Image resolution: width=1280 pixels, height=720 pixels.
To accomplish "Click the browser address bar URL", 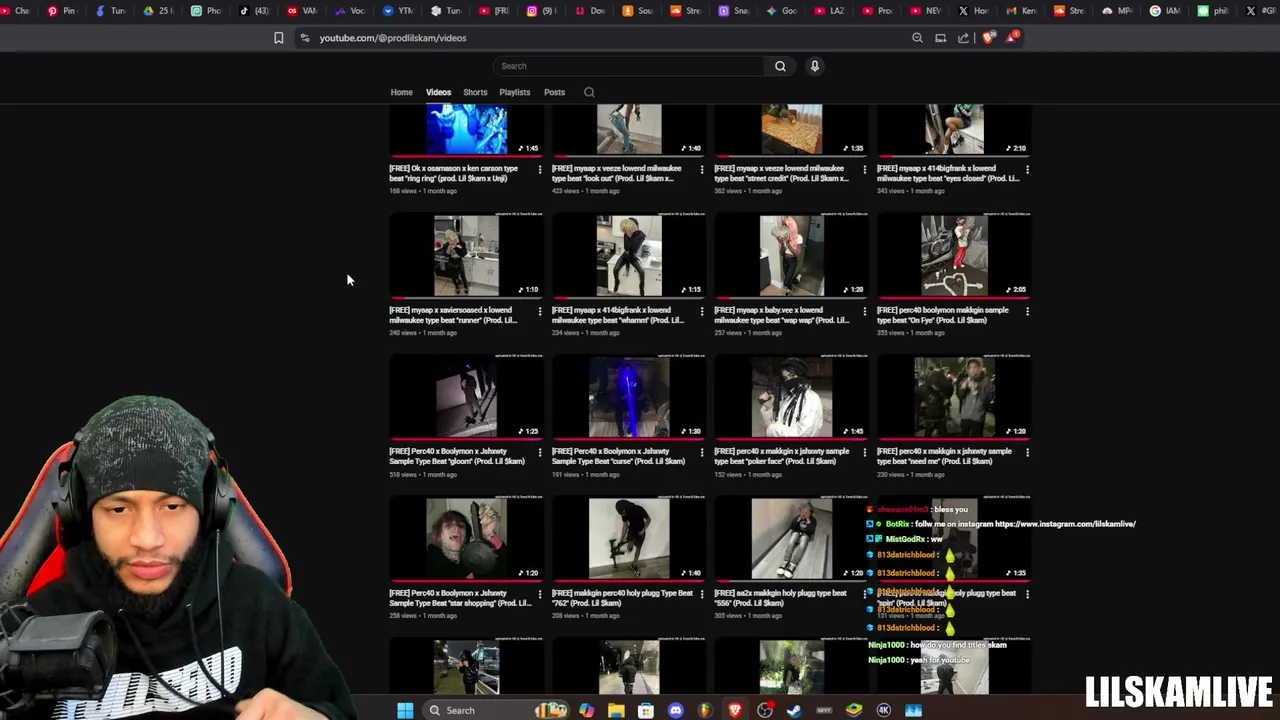I will click(x=393, y=38).
